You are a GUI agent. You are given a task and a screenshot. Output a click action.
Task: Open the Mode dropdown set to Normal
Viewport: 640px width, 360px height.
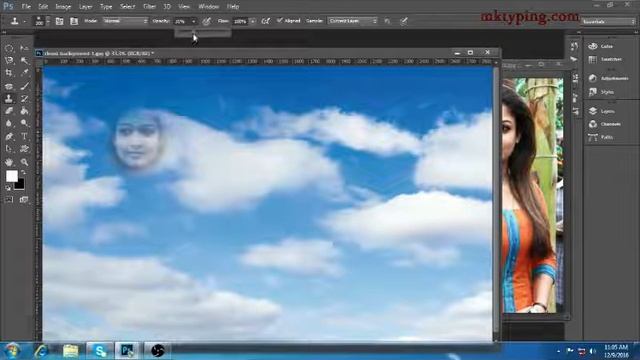[125, 21]
